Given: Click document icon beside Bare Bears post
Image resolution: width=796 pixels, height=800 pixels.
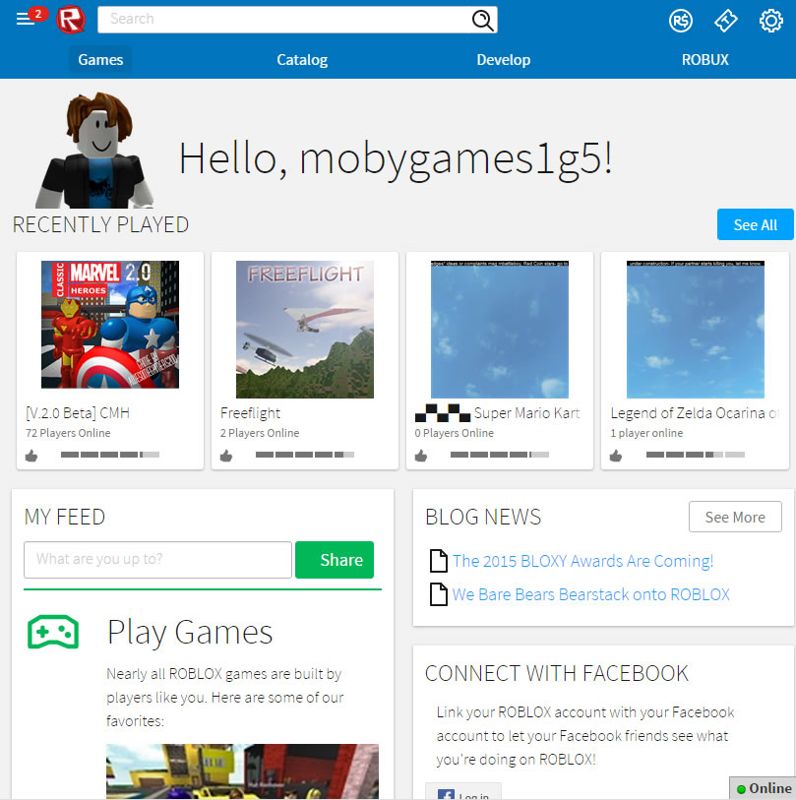Looking at the screenshot, I should pos(438,594).
